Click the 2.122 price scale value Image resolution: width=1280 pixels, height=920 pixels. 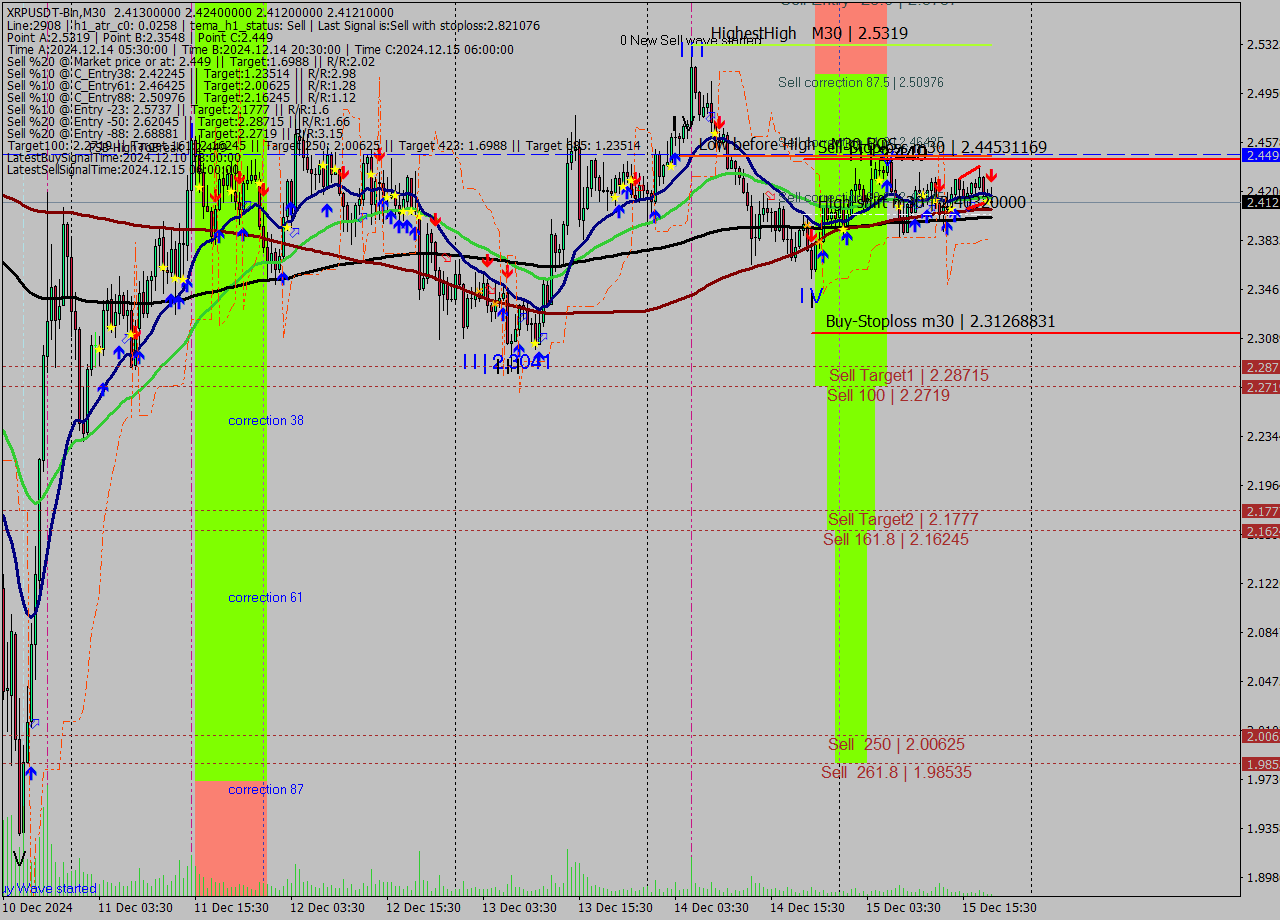point(1263,584)
